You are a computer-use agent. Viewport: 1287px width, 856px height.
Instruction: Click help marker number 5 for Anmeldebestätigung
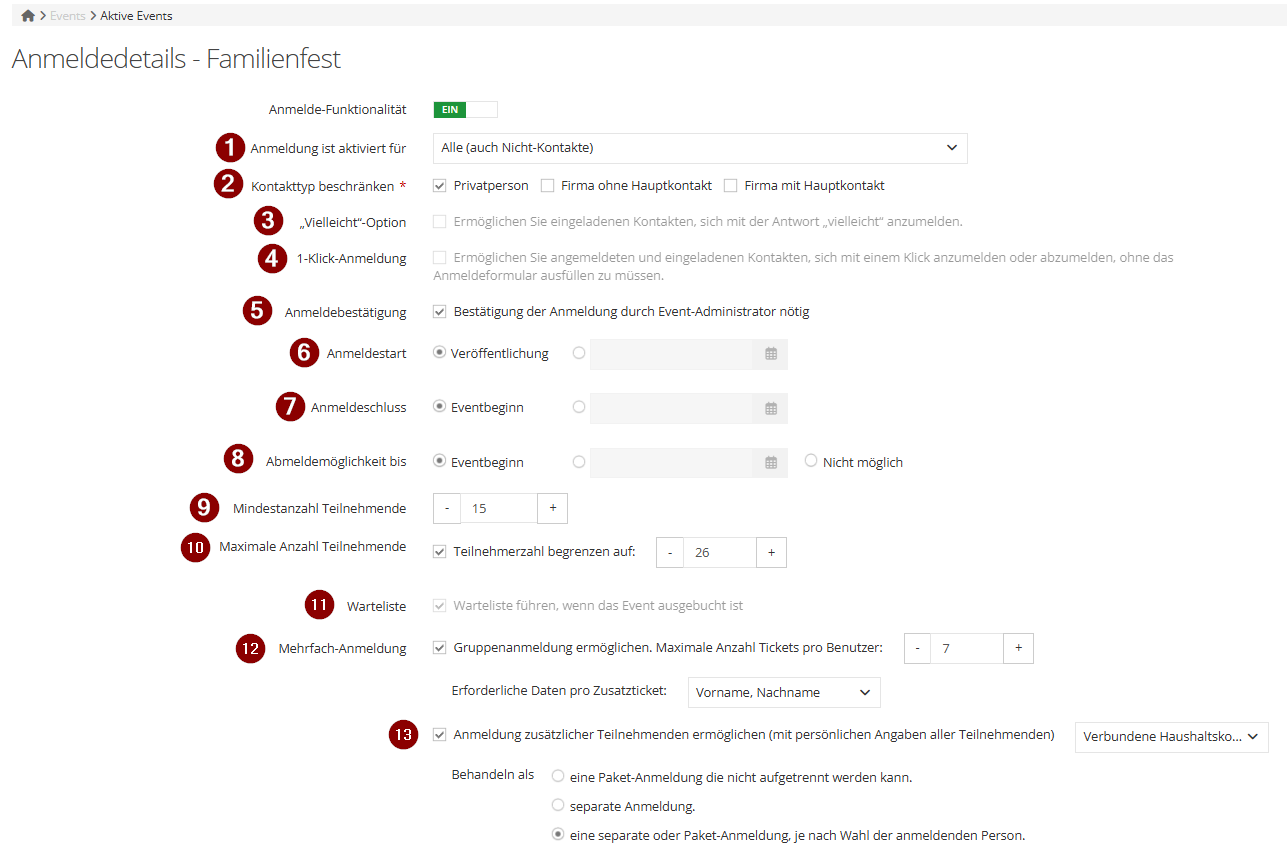click(x=257, y=310)
